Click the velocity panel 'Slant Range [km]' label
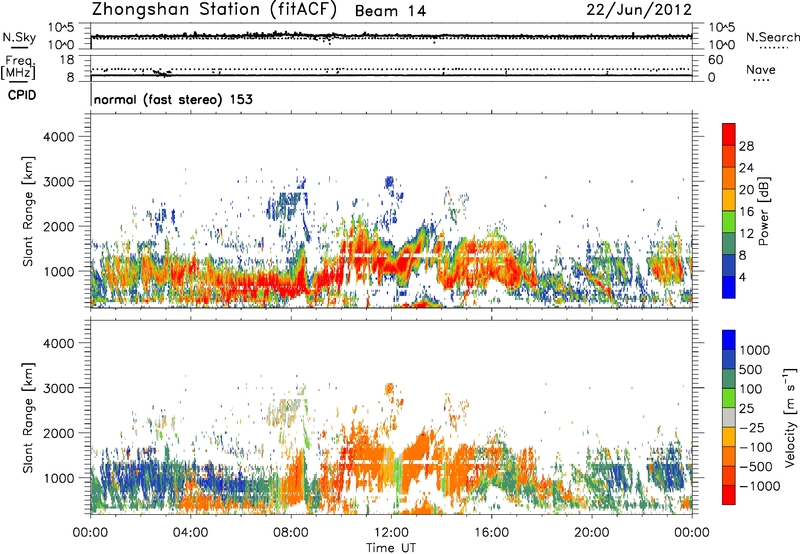Viewport: 800px width, 554px height. click(x=28, y=417)
